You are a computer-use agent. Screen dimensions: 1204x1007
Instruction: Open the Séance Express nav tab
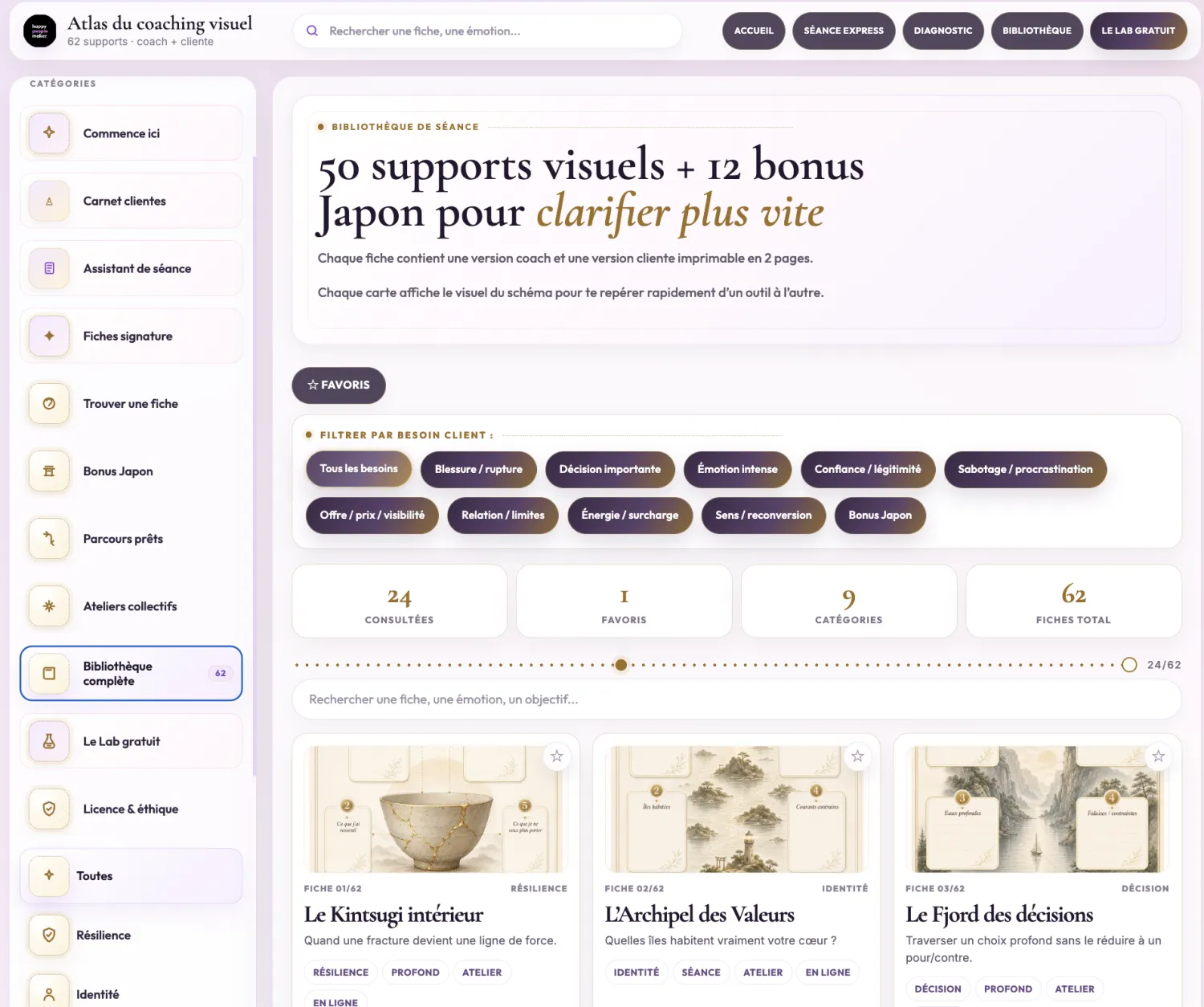coord(844,31)
